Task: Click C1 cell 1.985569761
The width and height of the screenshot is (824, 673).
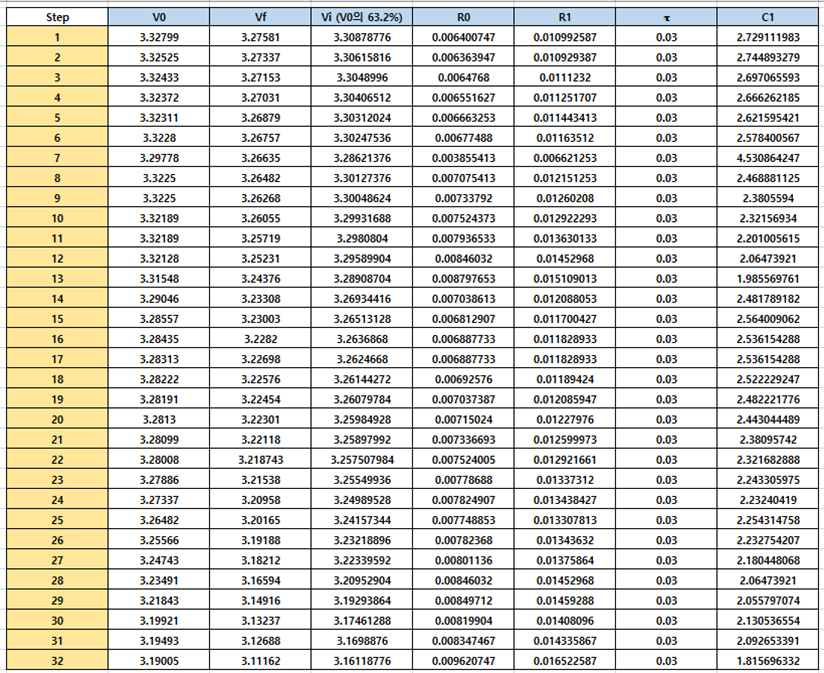Action: (x=768, y=279)
